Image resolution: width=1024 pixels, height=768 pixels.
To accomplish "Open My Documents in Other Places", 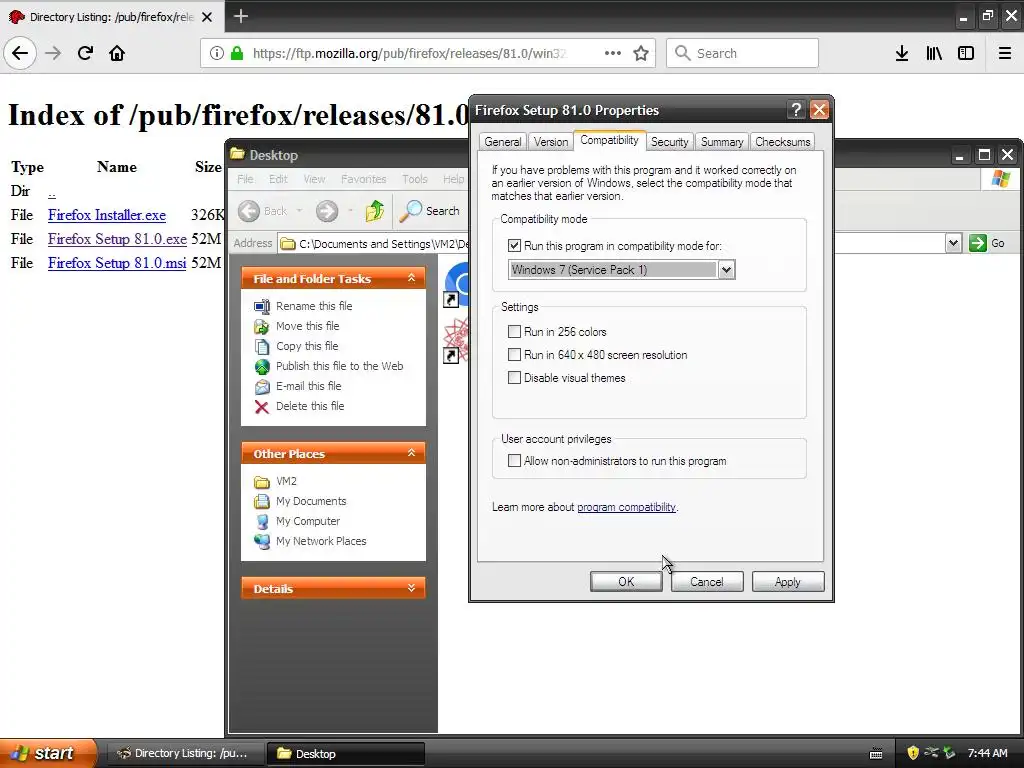I will click(311, 501).
